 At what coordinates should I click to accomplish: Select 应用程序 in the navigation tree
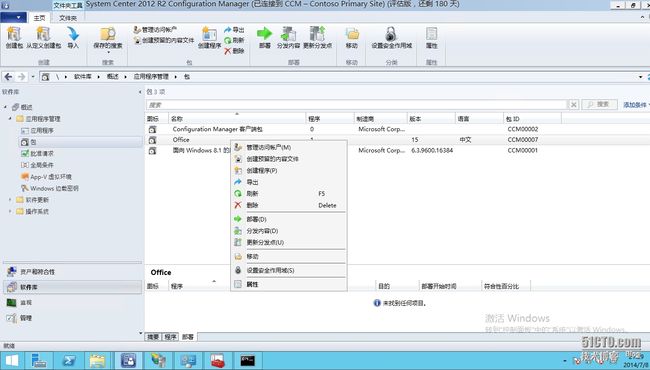tap(37, 131)
